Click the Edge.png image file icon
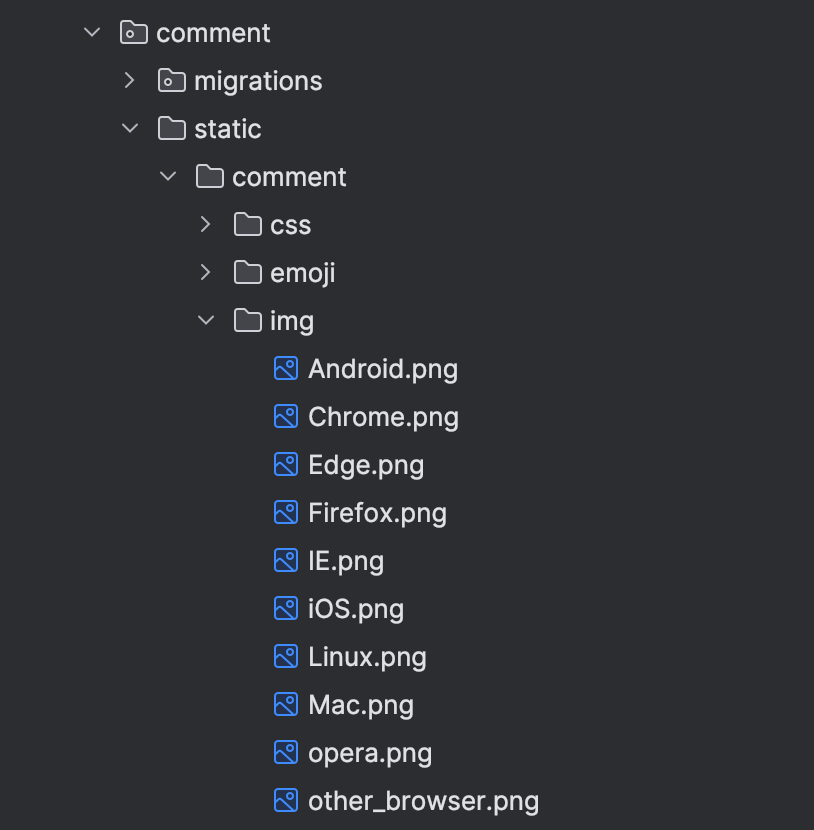The height and width of the screenshot is (830, 814). [x=286, y=465]
